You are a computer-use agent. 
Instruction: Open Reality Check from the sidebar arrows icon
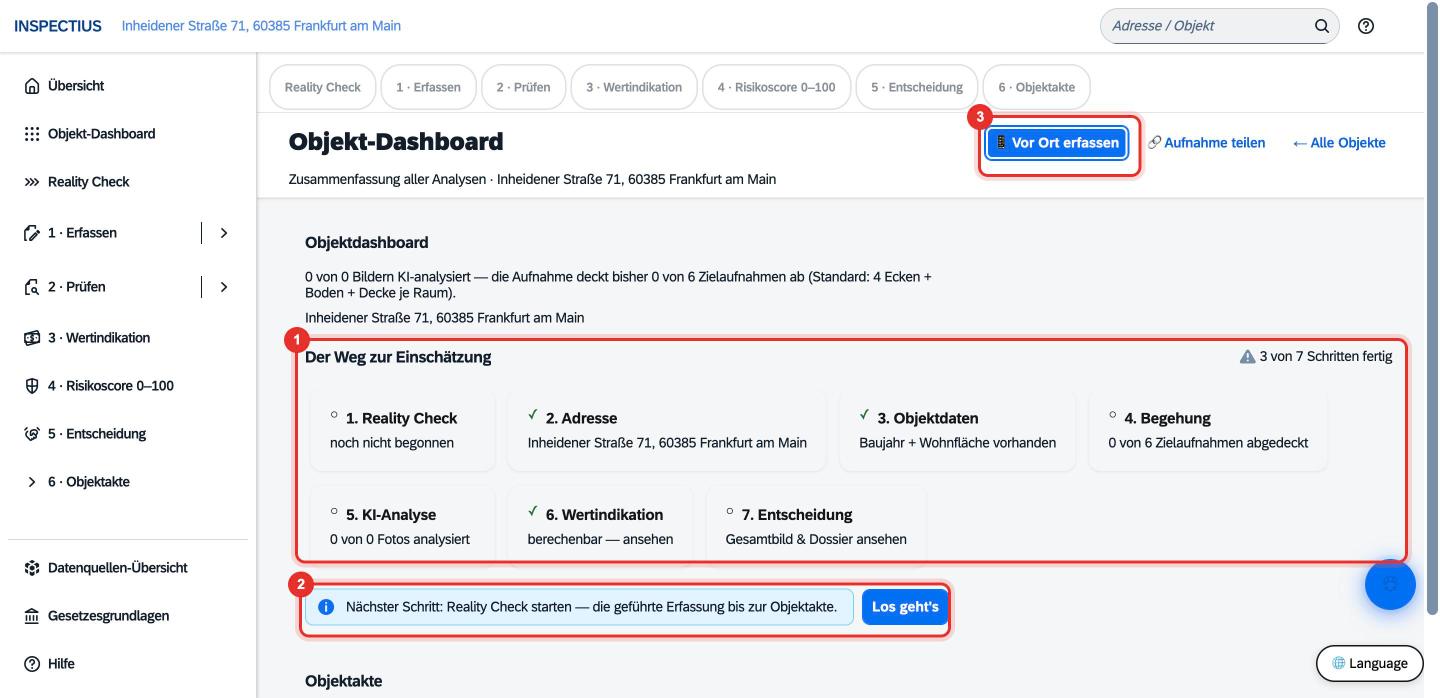(x=31, y=182)
